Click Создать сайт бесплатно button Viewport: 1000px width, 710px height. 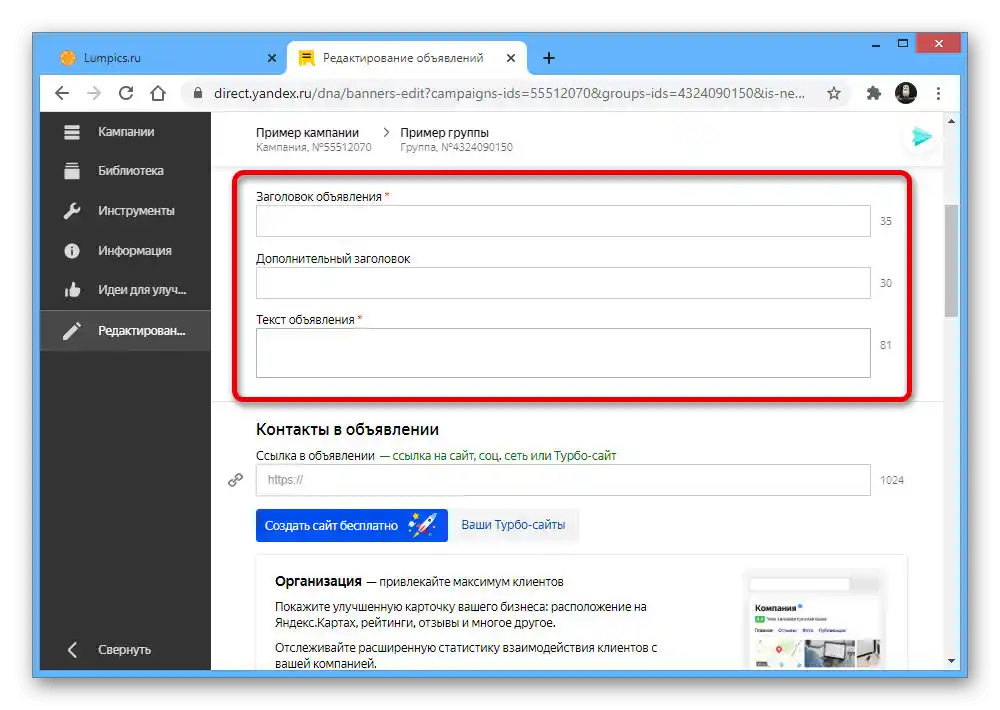[x=351, y=525]
